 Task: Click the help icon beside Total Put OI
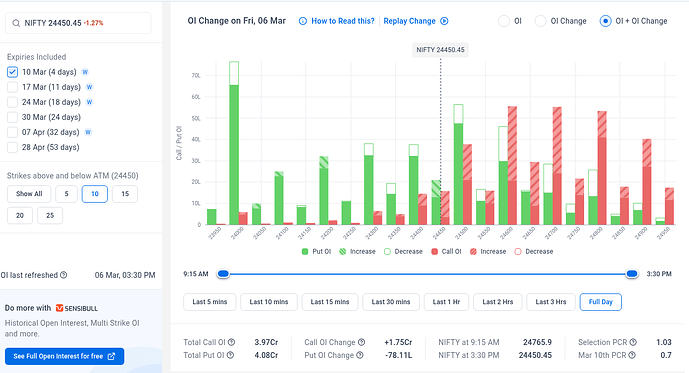(x=230, y=355)
